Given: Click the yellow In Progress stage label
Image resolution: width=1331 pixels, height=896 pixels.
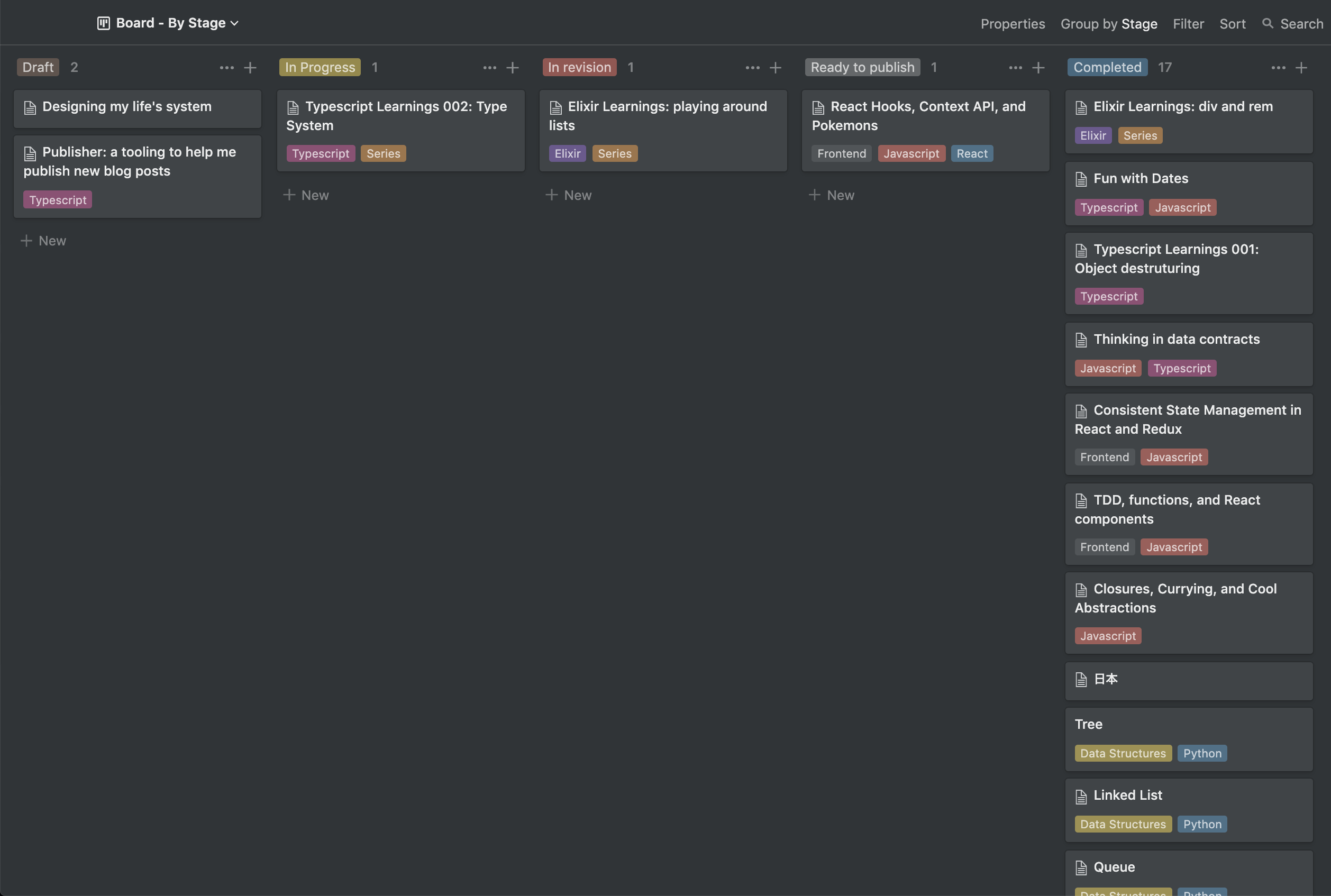Looking at the screenshot, I should pos(320,67).
